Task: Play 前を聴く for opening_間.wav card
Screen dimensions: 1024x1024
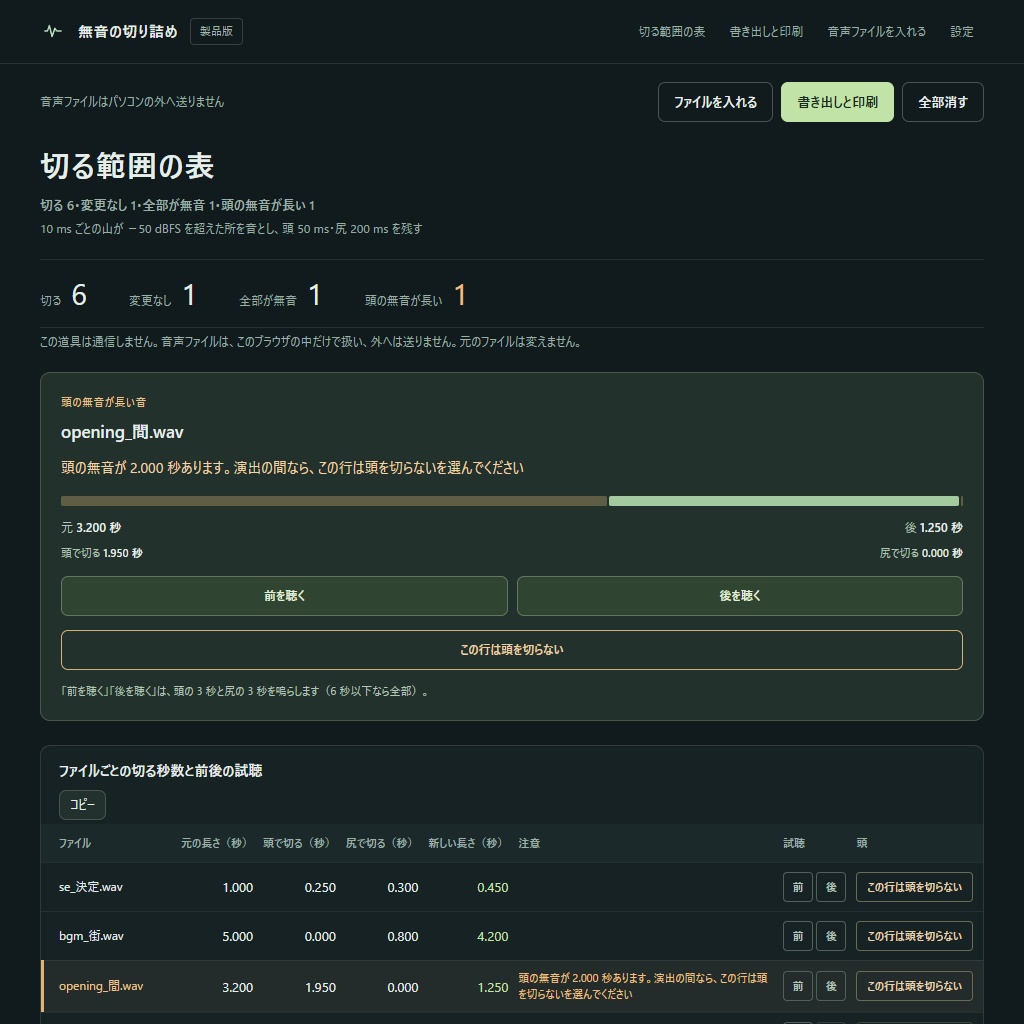Action: (284, 596)
